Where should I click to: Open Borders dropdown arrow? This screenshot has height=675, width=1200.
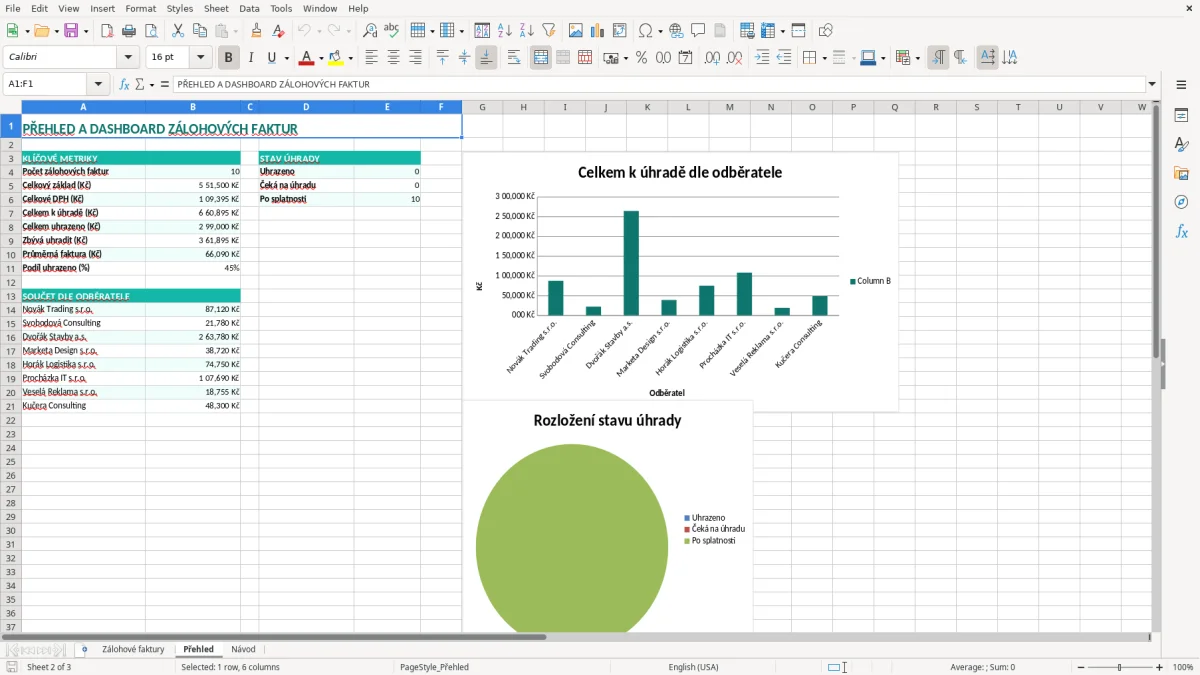point(823,58)
